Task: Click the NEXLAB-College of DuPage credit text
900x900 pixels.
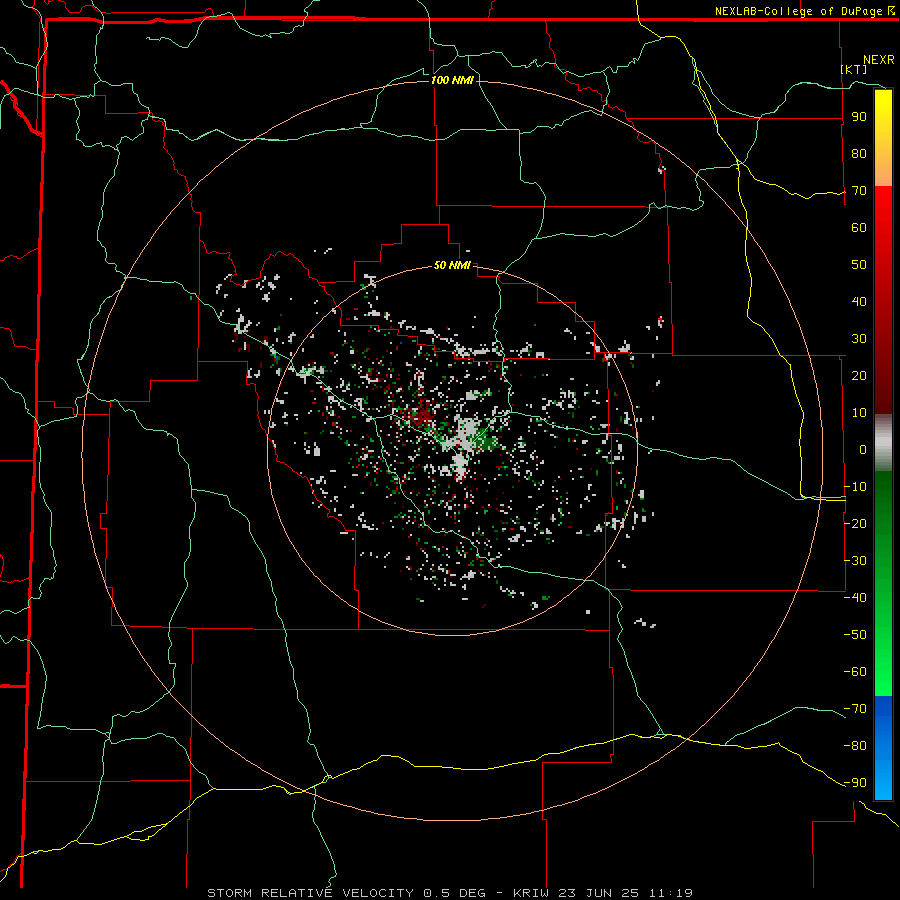Action: point(804,11)
